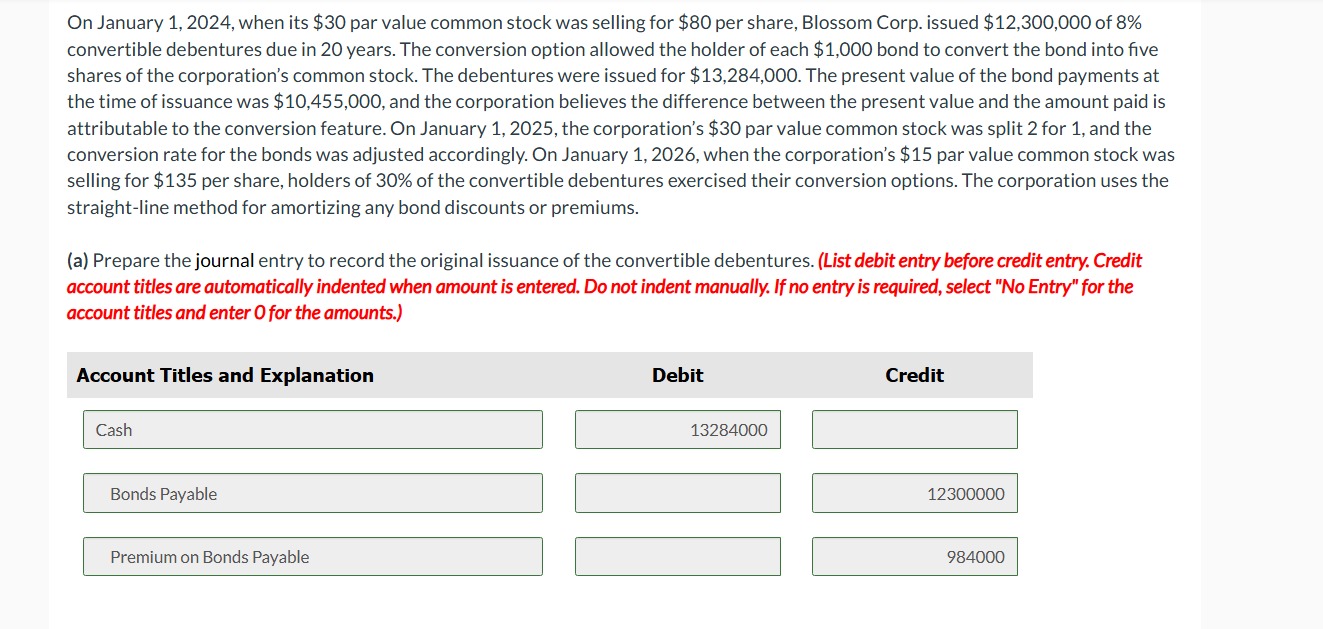Click the empty debit field for Premium entry

click(677, 557)
